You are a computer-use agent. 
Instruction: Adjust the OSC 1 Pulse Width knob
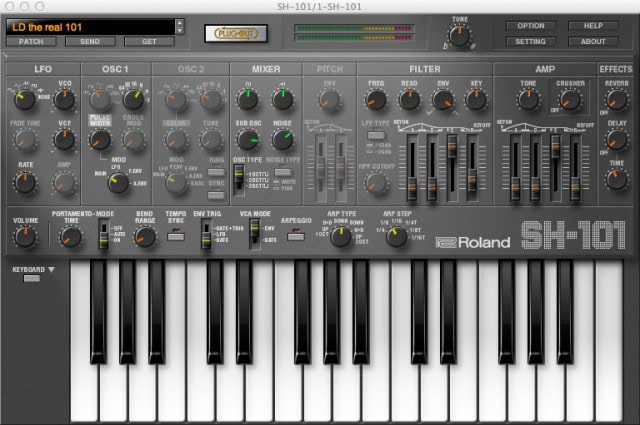click(100, 140)
